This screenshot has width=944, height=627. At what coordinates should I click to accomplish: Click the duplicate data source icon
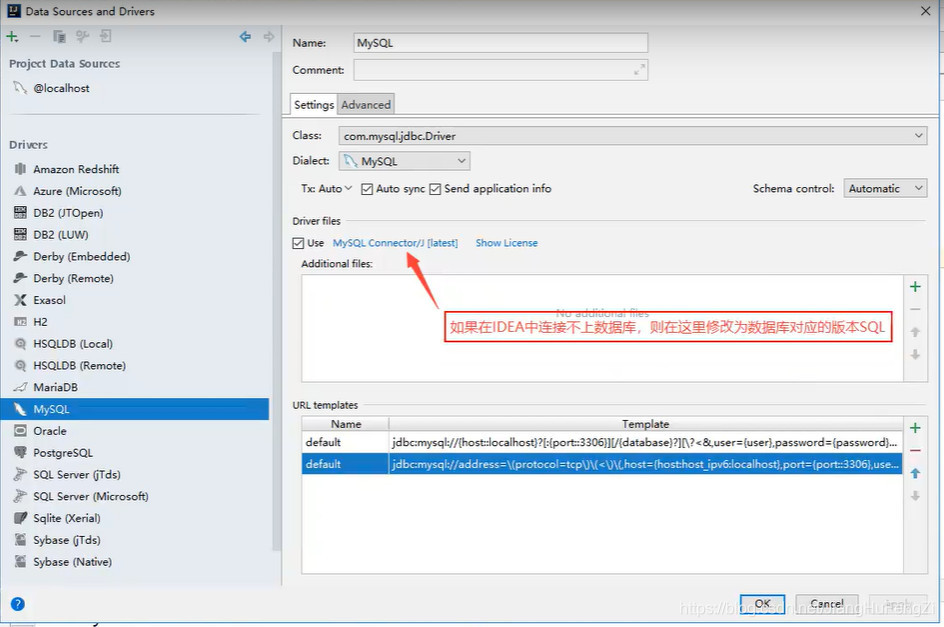(59, 37)
